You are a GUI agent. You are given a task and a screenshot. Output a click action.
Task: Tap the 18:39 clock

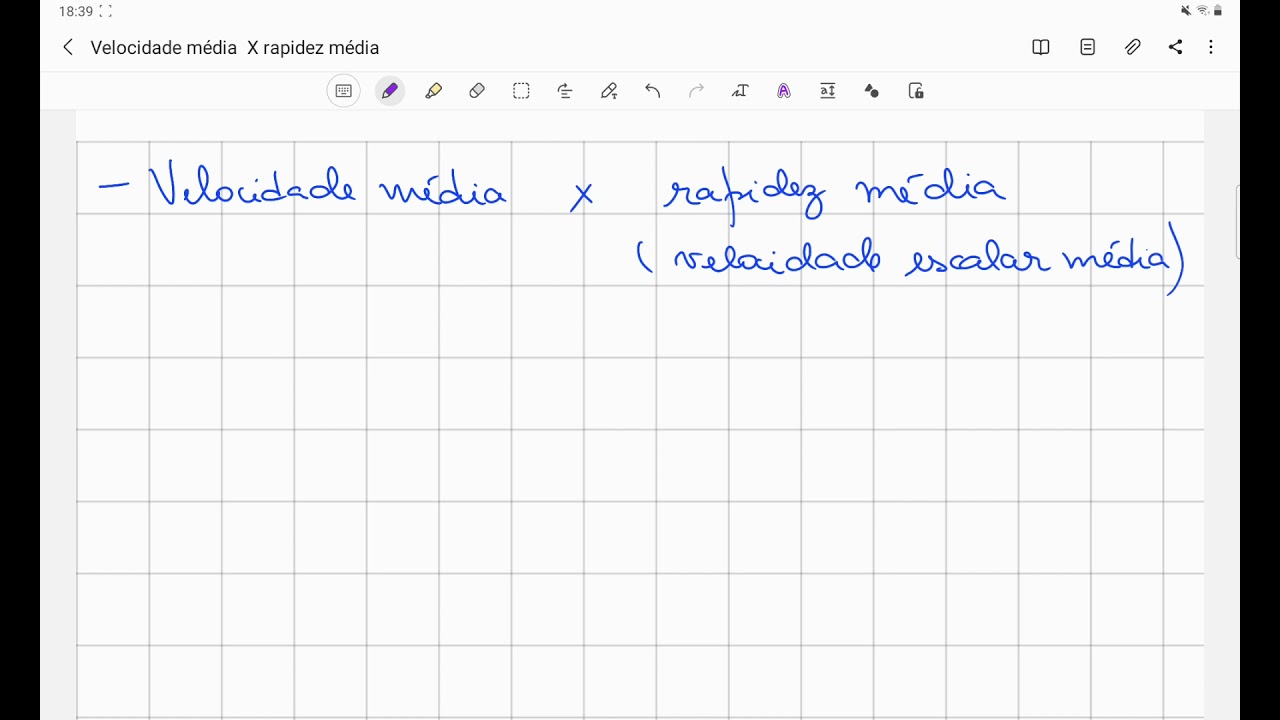(x=75, y=11)
